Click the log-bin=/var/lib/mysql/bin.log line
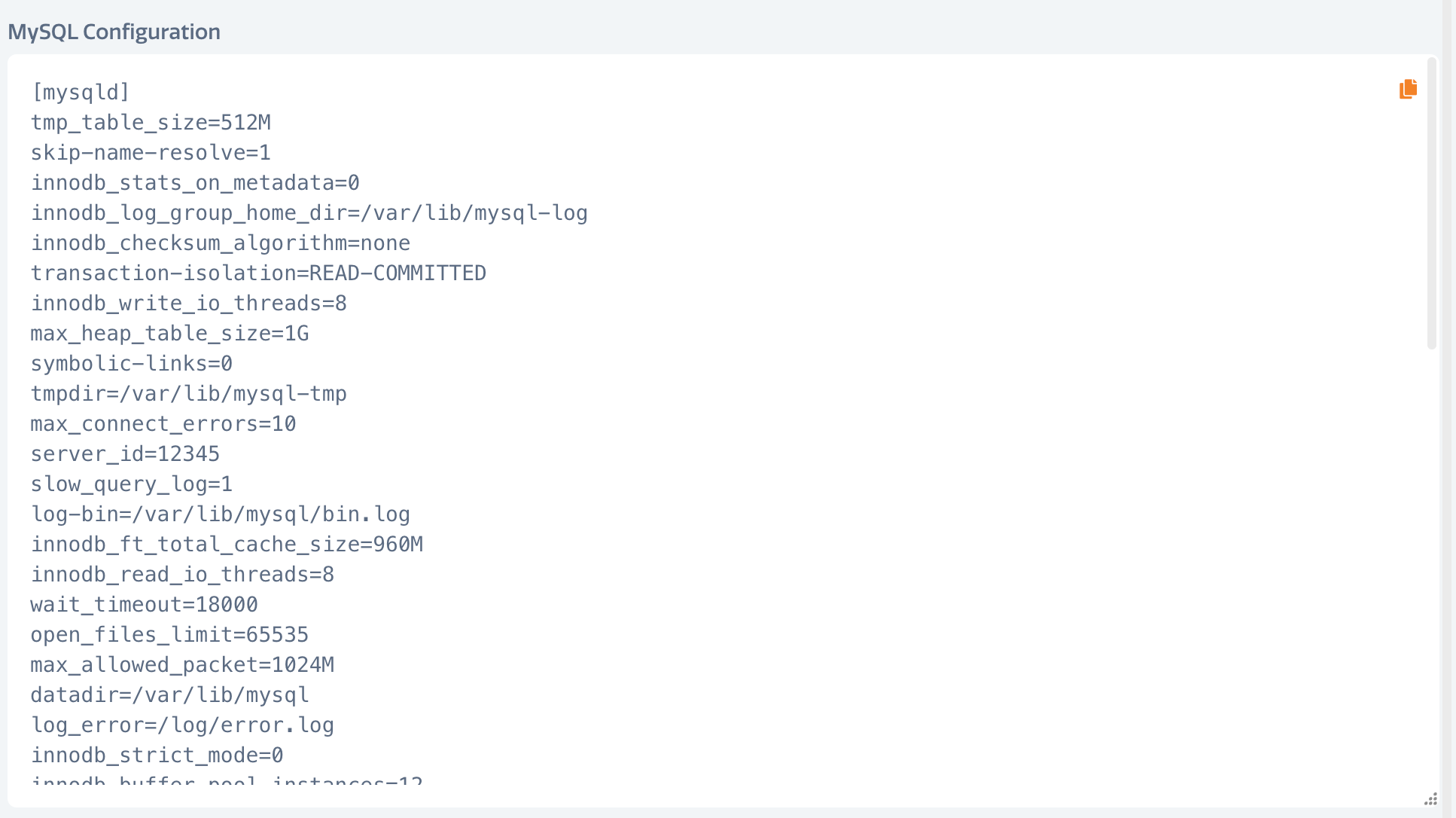 221,514
